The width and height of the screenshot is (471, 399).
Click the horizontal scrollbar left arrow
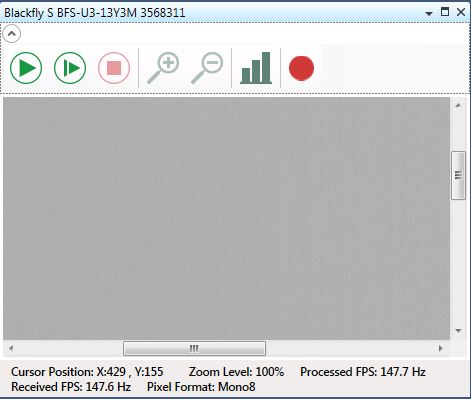(x=11, y=349)
